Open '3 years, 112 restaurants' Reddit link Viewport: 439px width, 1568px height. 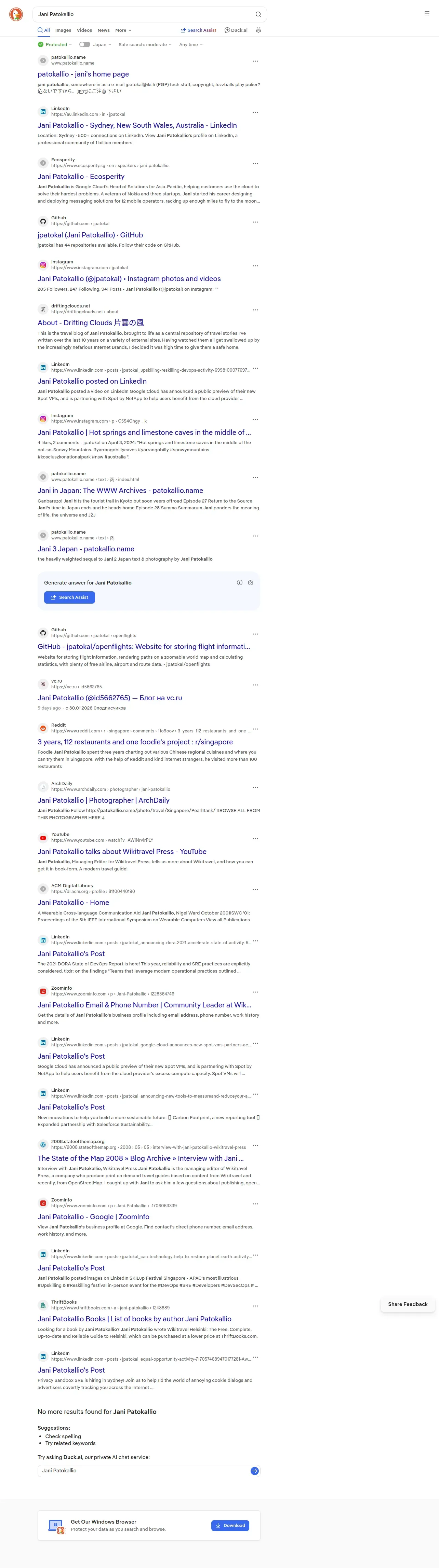pyautogui.click(x=135, y=742)
